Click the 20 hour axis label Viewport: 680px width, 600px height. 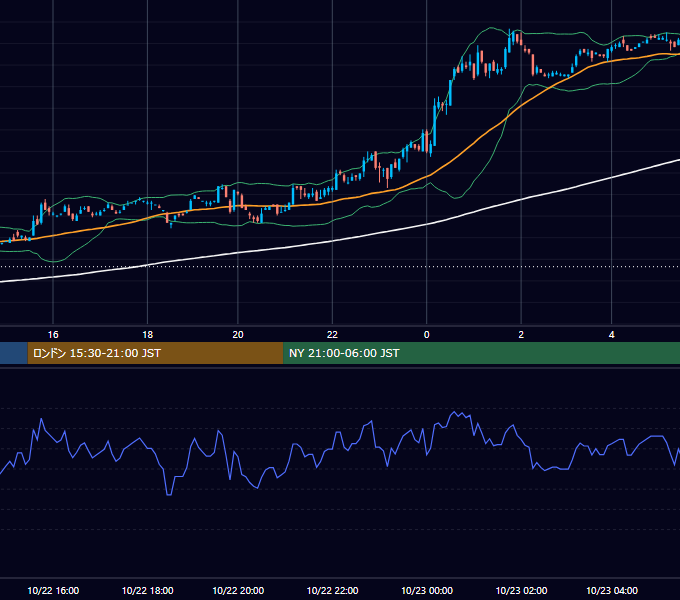[x=238, y=335]
